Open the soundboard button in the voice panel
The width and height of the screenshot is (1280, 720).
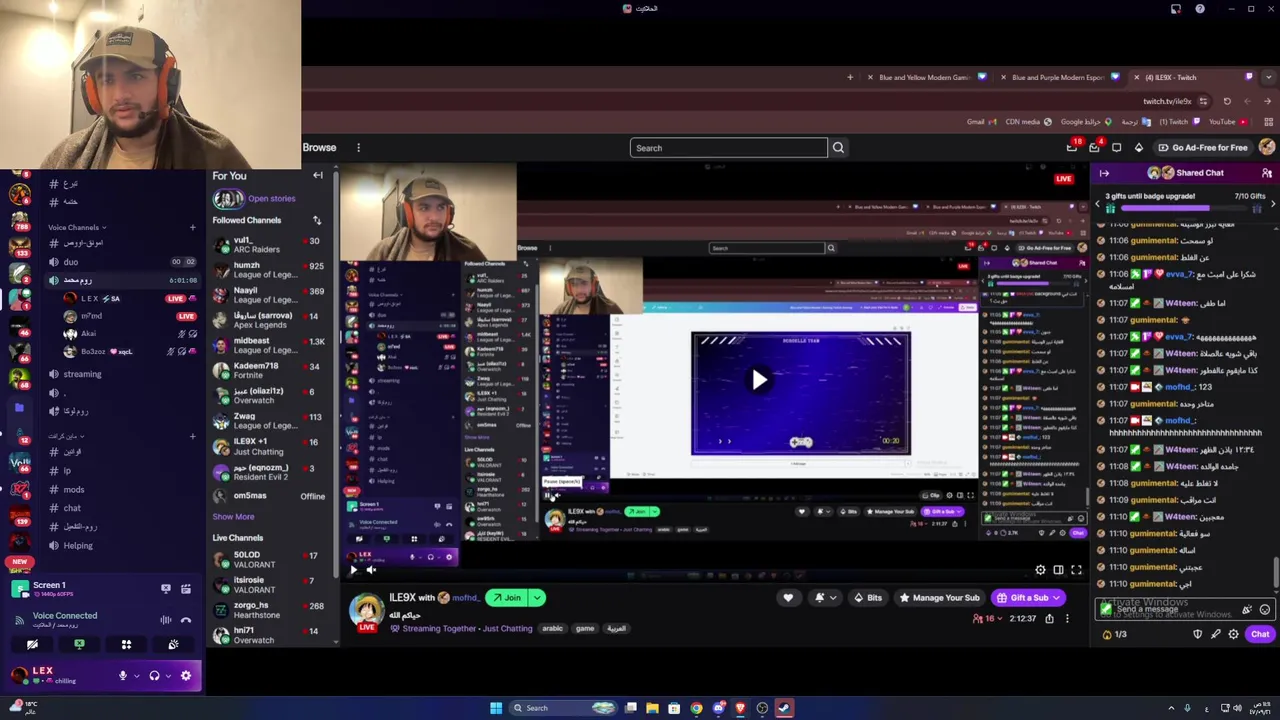point(173,645)
